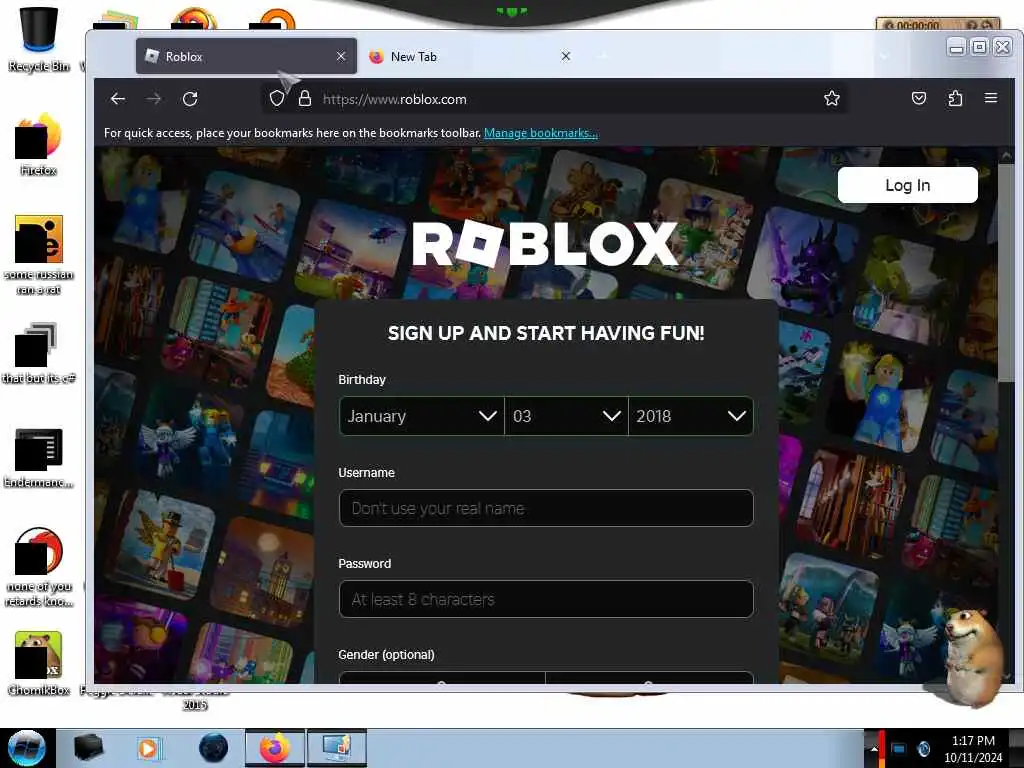Expand the birthday month dropdown showing January

coord(421,416)
